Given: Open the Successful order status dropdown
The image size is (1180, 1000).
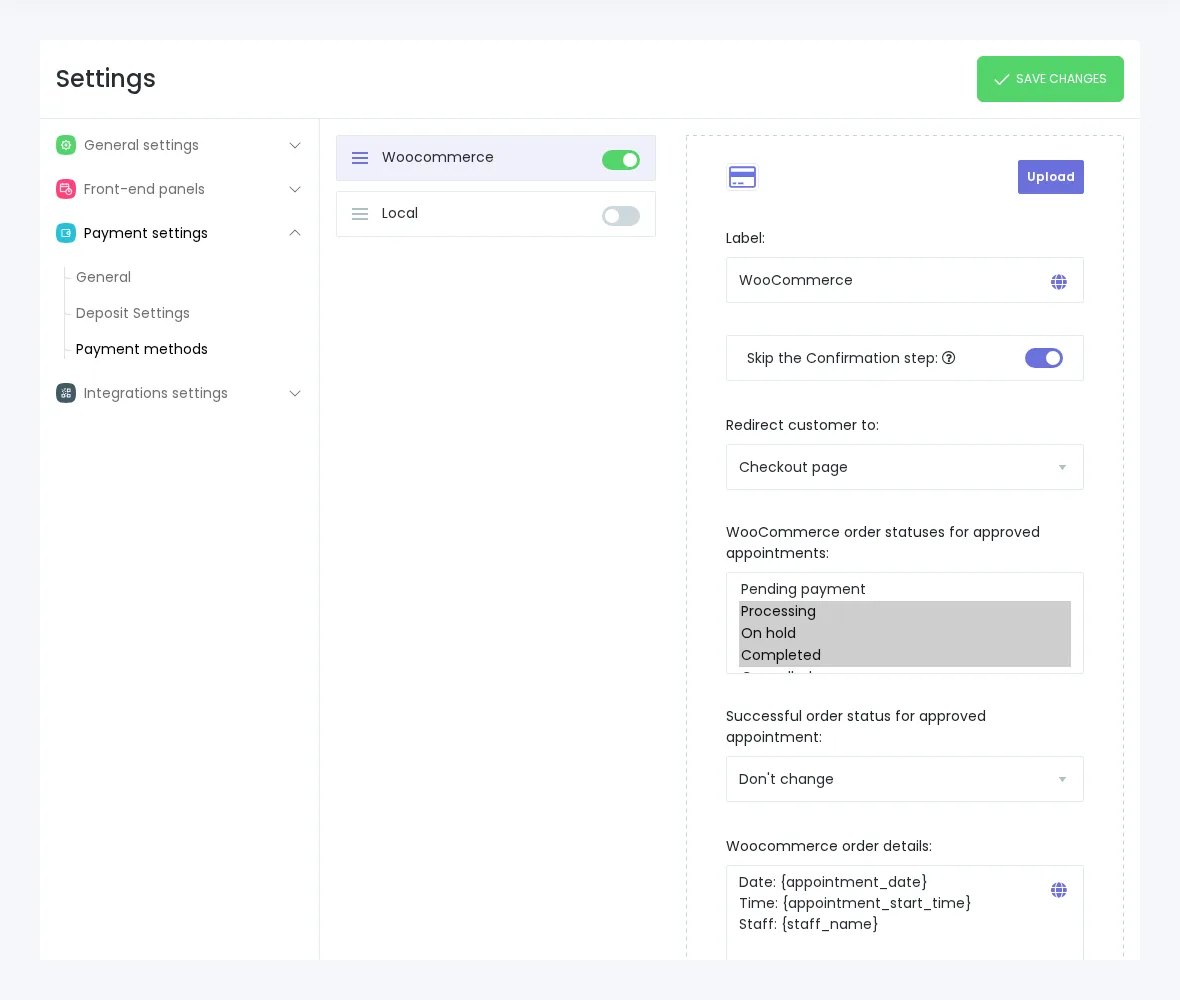Looking at the screenshot, I should (905, 779).
